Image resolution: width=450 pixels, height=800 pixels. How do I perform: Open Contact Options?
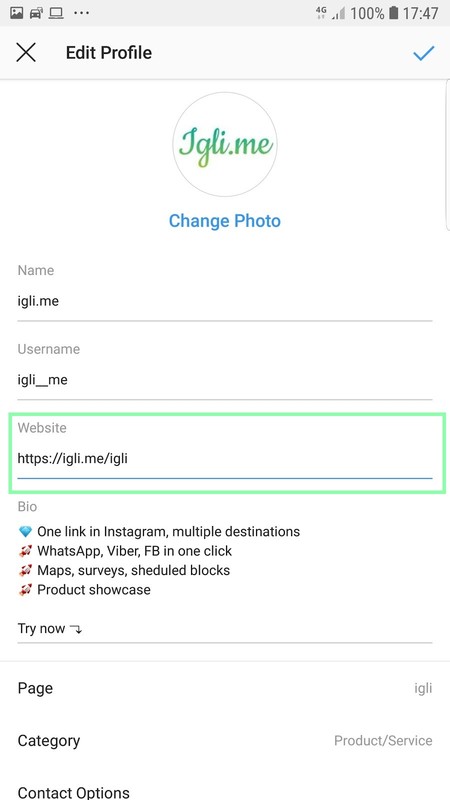click(225, 790)
